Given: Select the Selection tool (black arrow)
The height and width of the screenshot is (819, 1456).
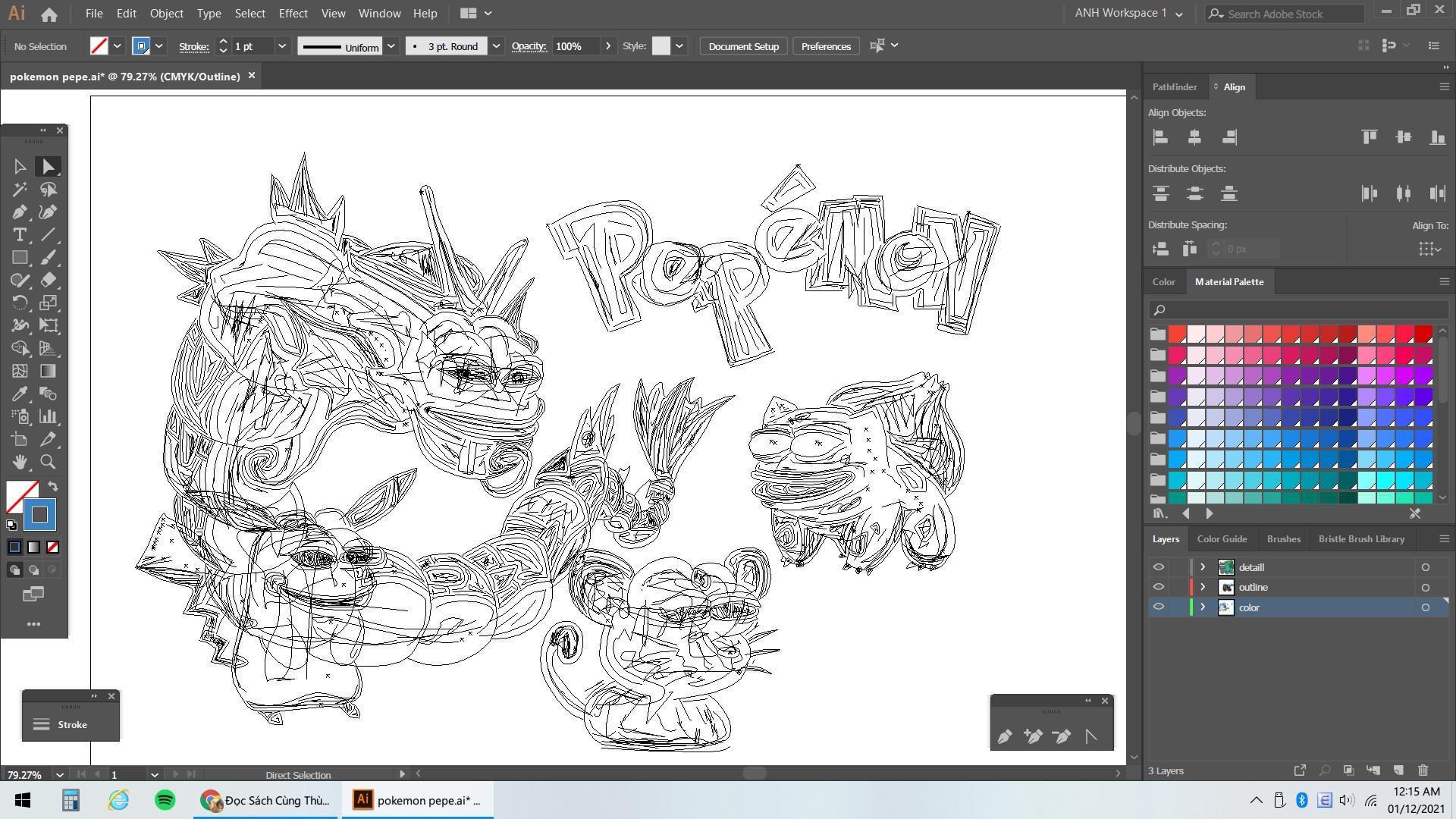Looking at the screenshot, I should [20, 167].
